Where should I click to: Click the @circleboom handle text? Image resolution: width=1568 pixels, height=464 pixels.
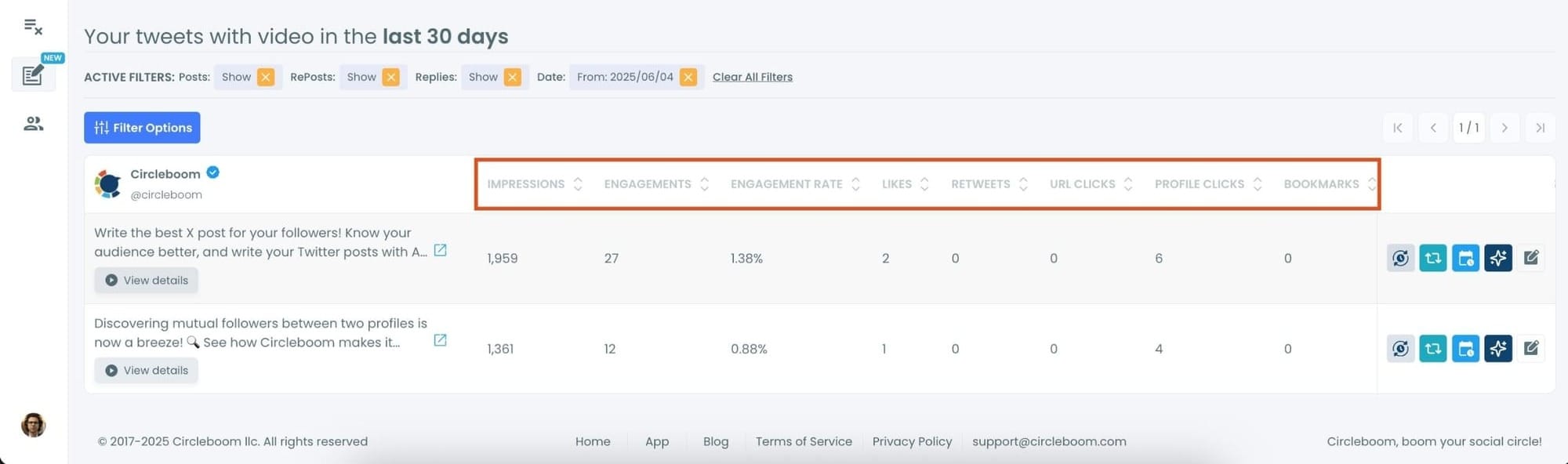point(165,194)
